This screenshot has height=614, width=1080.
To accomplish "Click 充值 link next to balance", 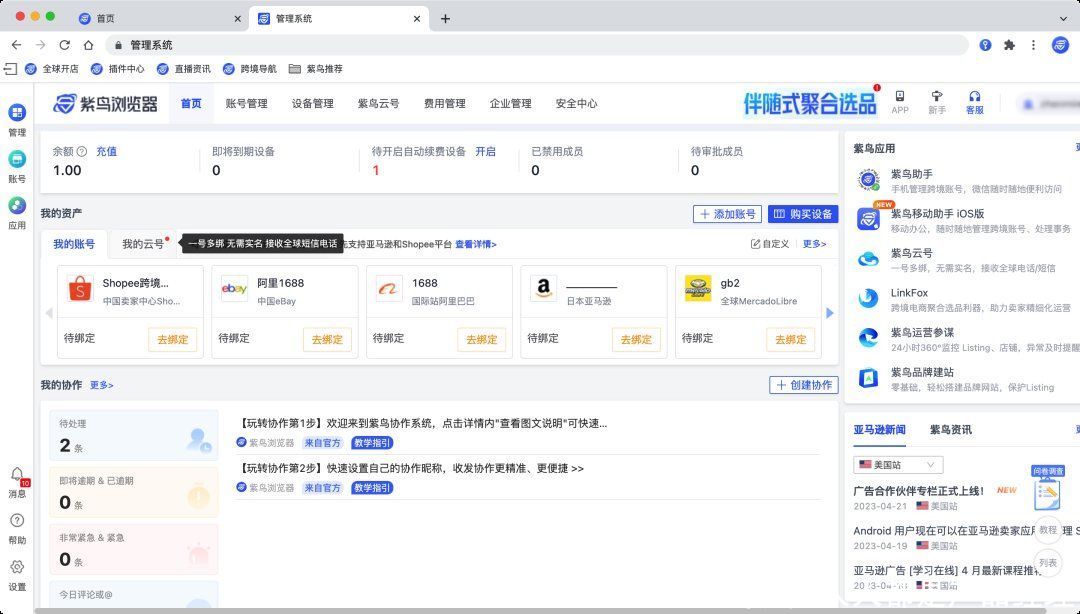I will click(x=106, y=152).
